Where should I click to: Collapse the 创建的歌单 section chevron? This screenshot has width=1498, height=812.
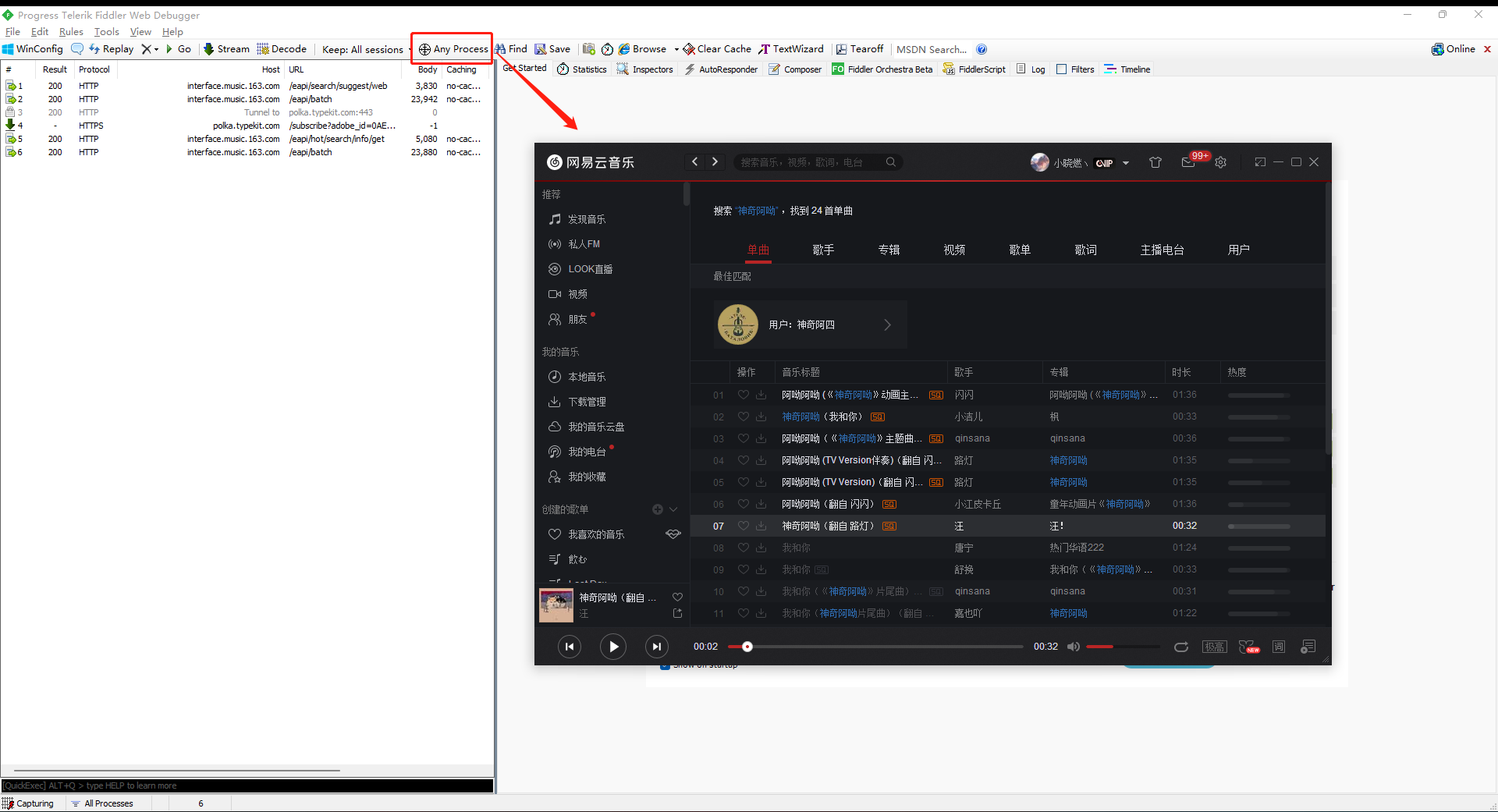[x=673, y=509]
